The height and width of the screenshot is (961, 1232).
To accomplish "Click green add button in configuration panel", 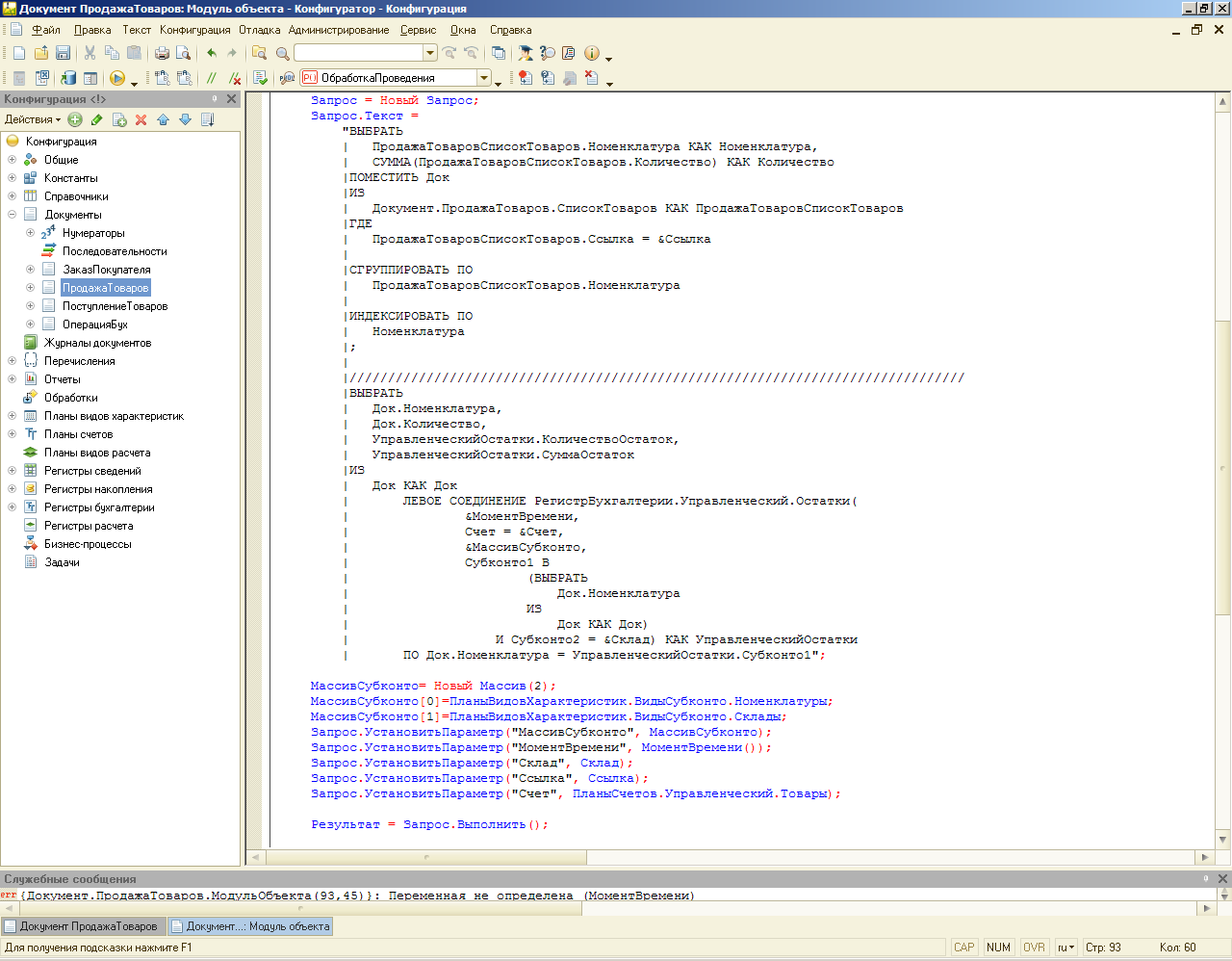I will (75, 119).
